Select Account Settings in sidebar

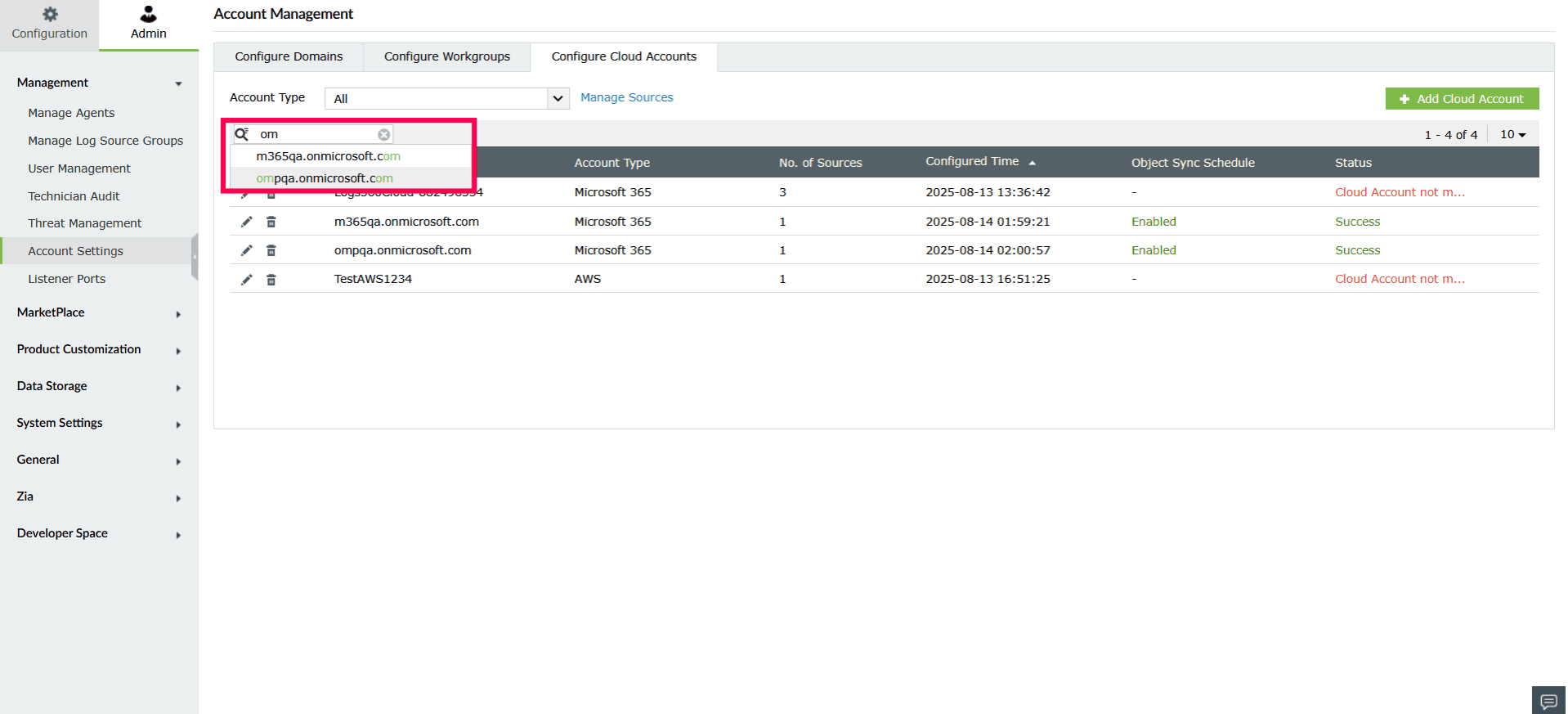[97, 251]
